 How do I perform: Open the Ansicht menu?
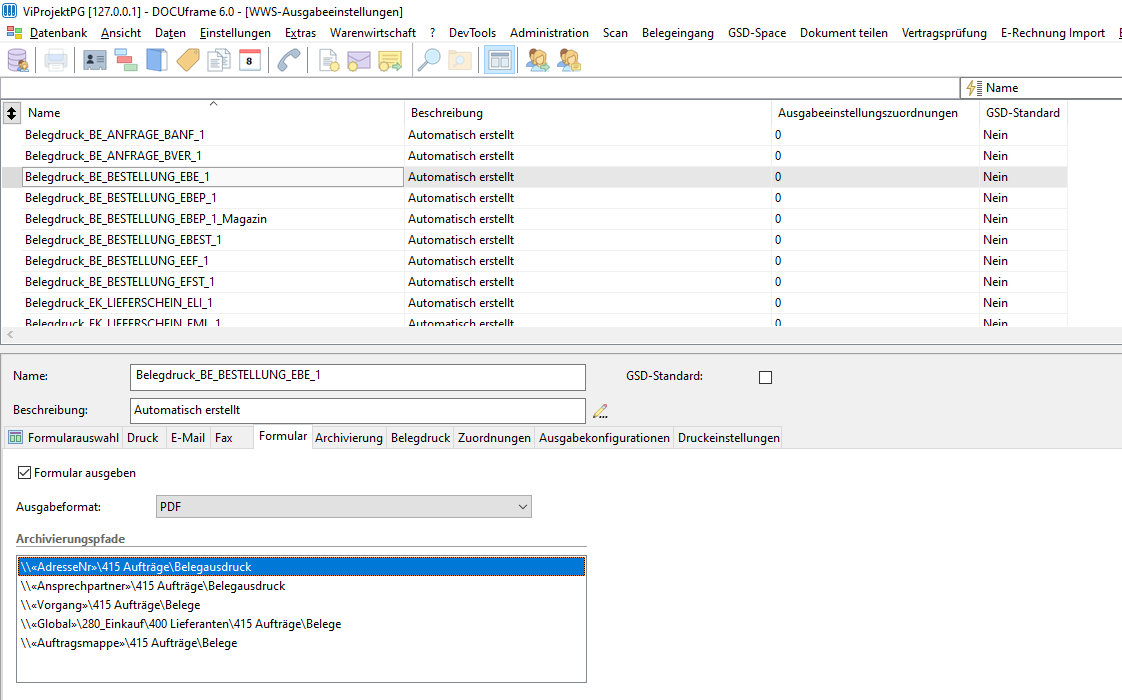(x=121, y=33)
